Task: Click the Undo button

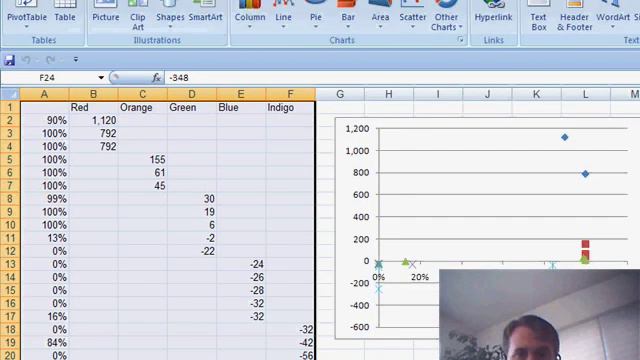Action: [26, 60]
